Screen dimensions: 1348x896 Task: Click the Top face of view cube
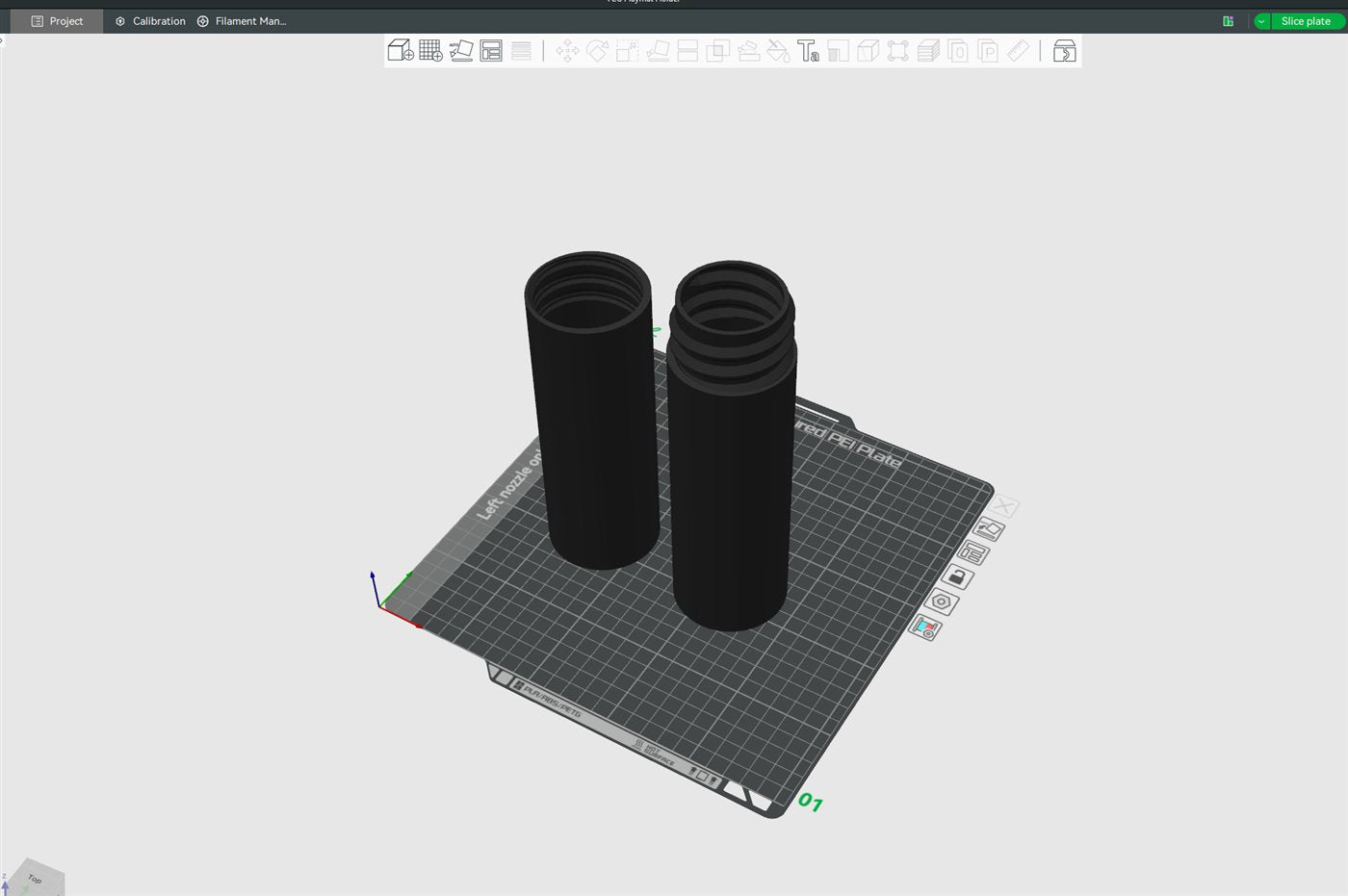pyautogui.click(x=35, y=878)
